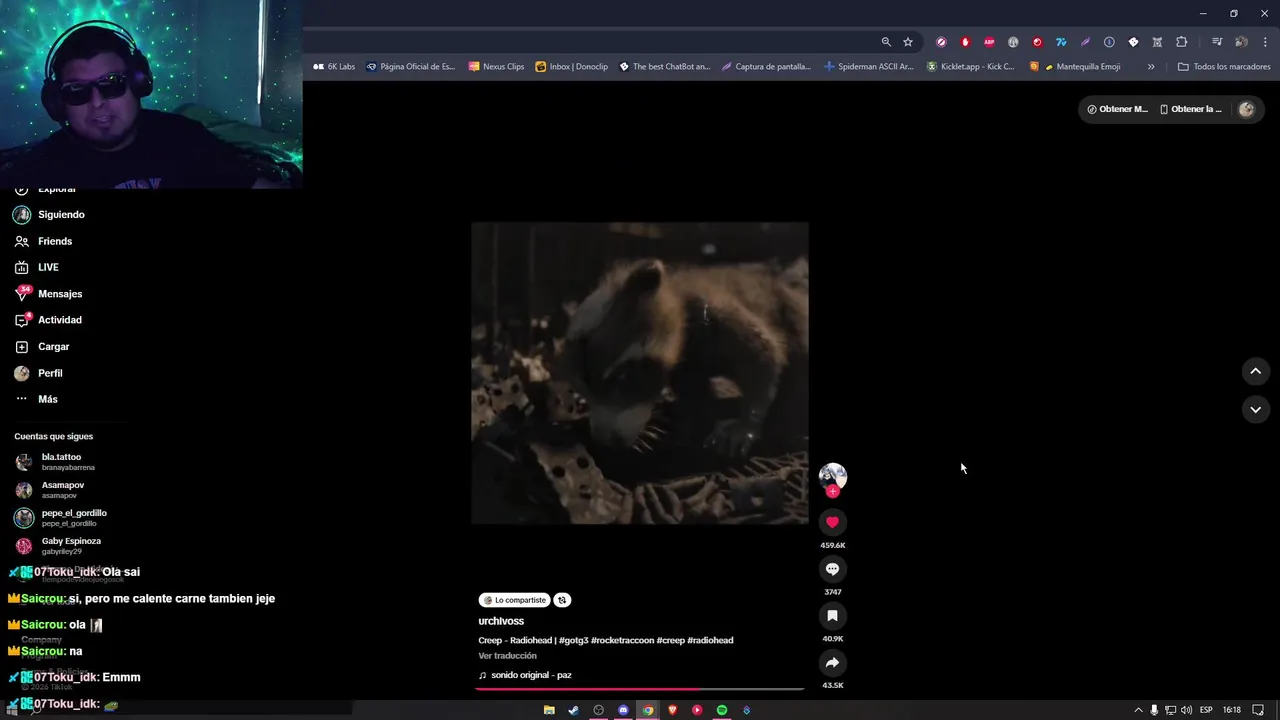Open File Explorer in the taskbar
This screenshot has width=1280, height=720.
click(x=549, y=710)
